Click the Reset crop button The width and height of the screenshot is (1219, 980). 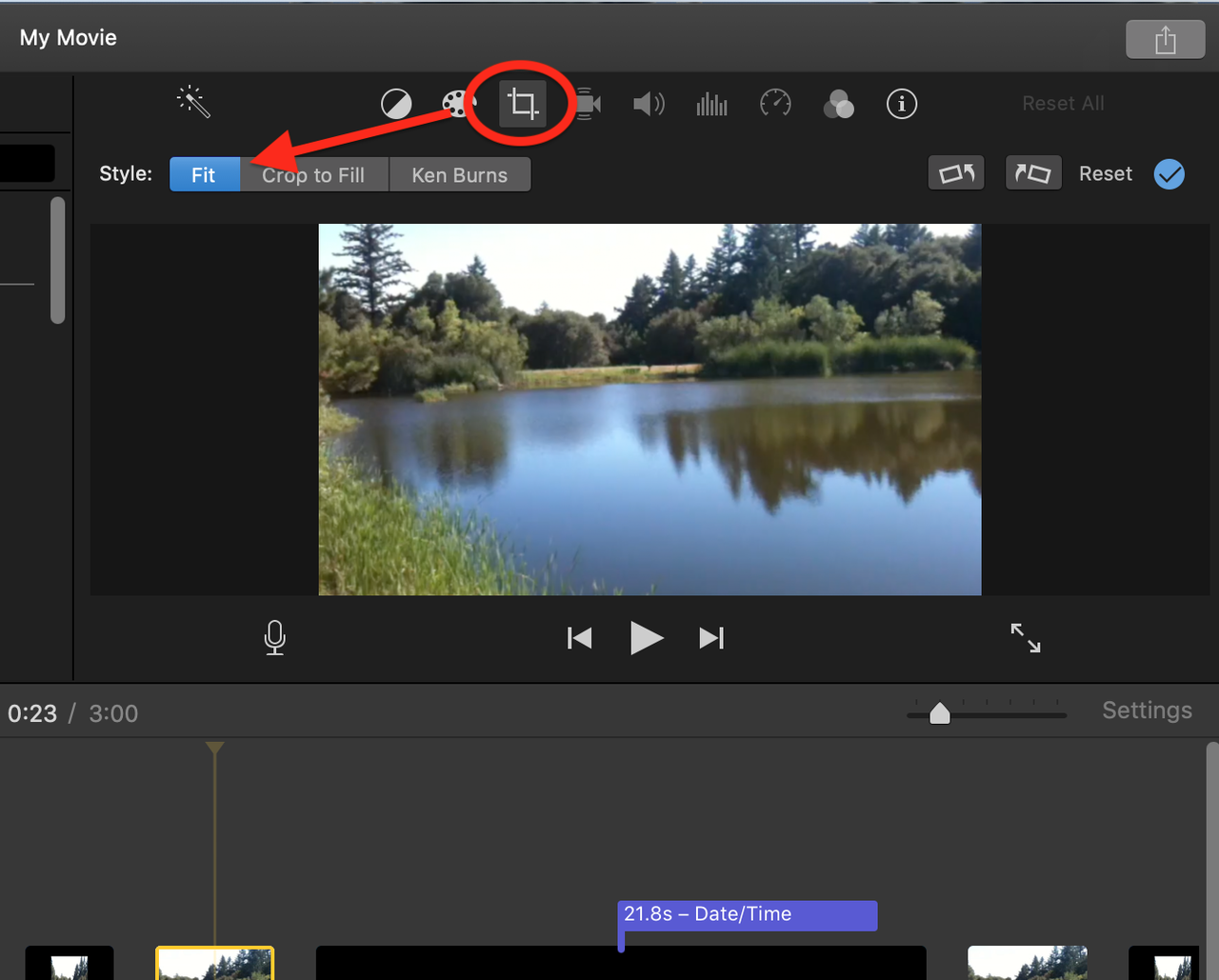1106,174
